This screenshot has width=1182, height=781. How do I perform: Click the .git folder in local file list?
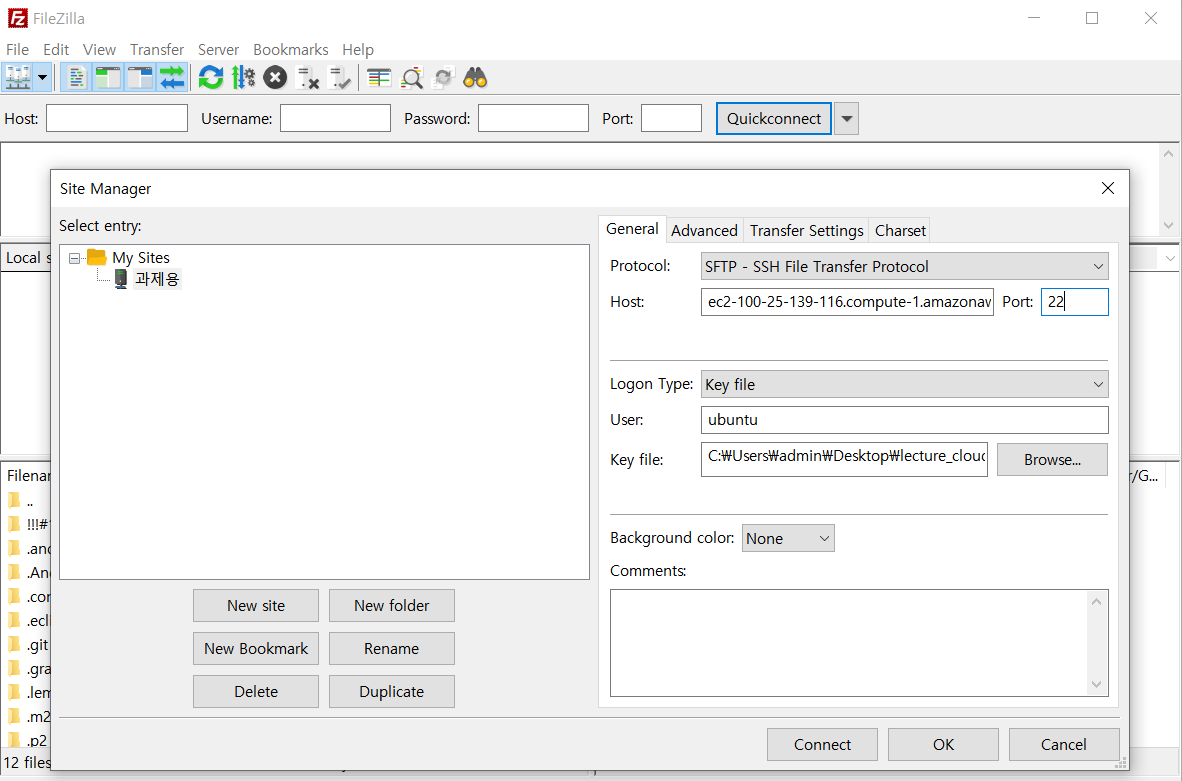29,645
